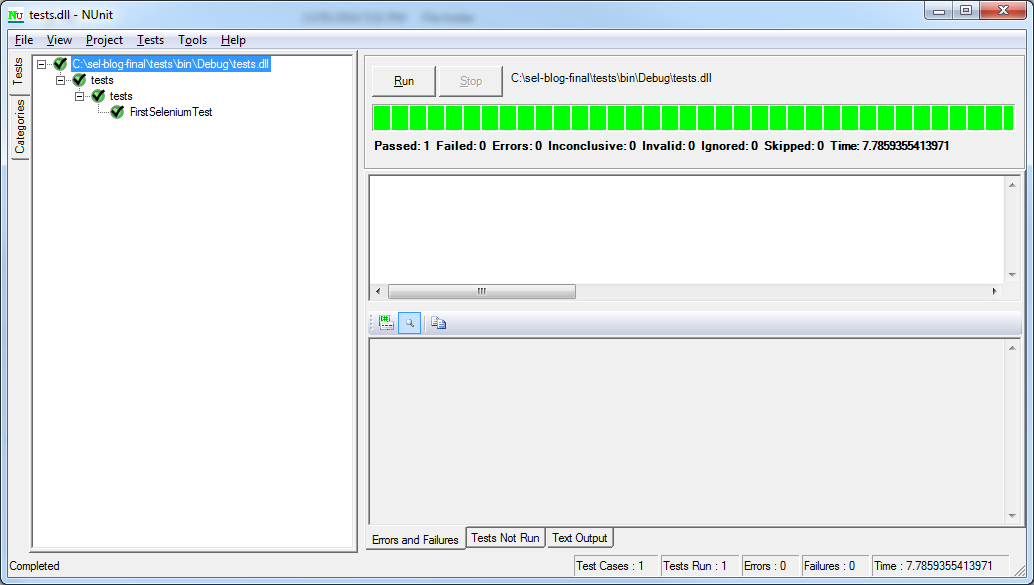Switch to the vertical Categories side tab
Screen dimensions: 1034x585
point(20,127)
